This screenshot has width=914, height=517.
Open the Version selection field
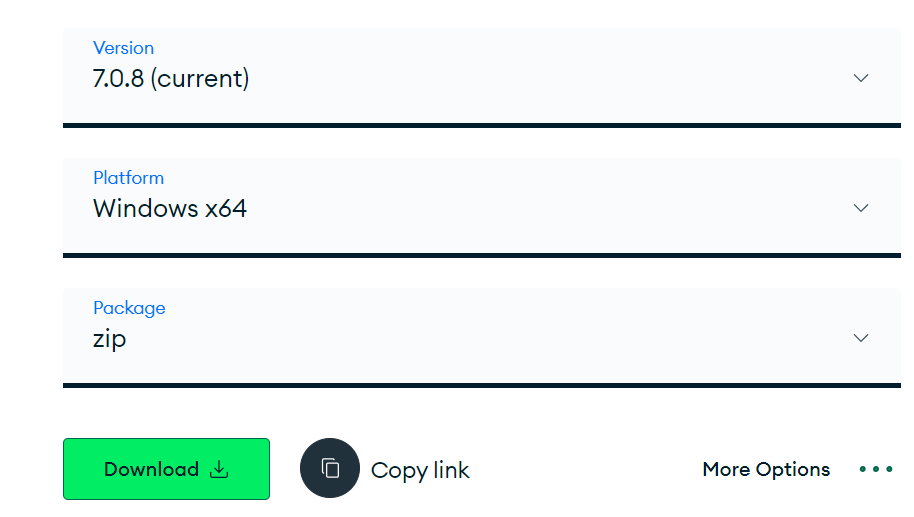(480, 75)
